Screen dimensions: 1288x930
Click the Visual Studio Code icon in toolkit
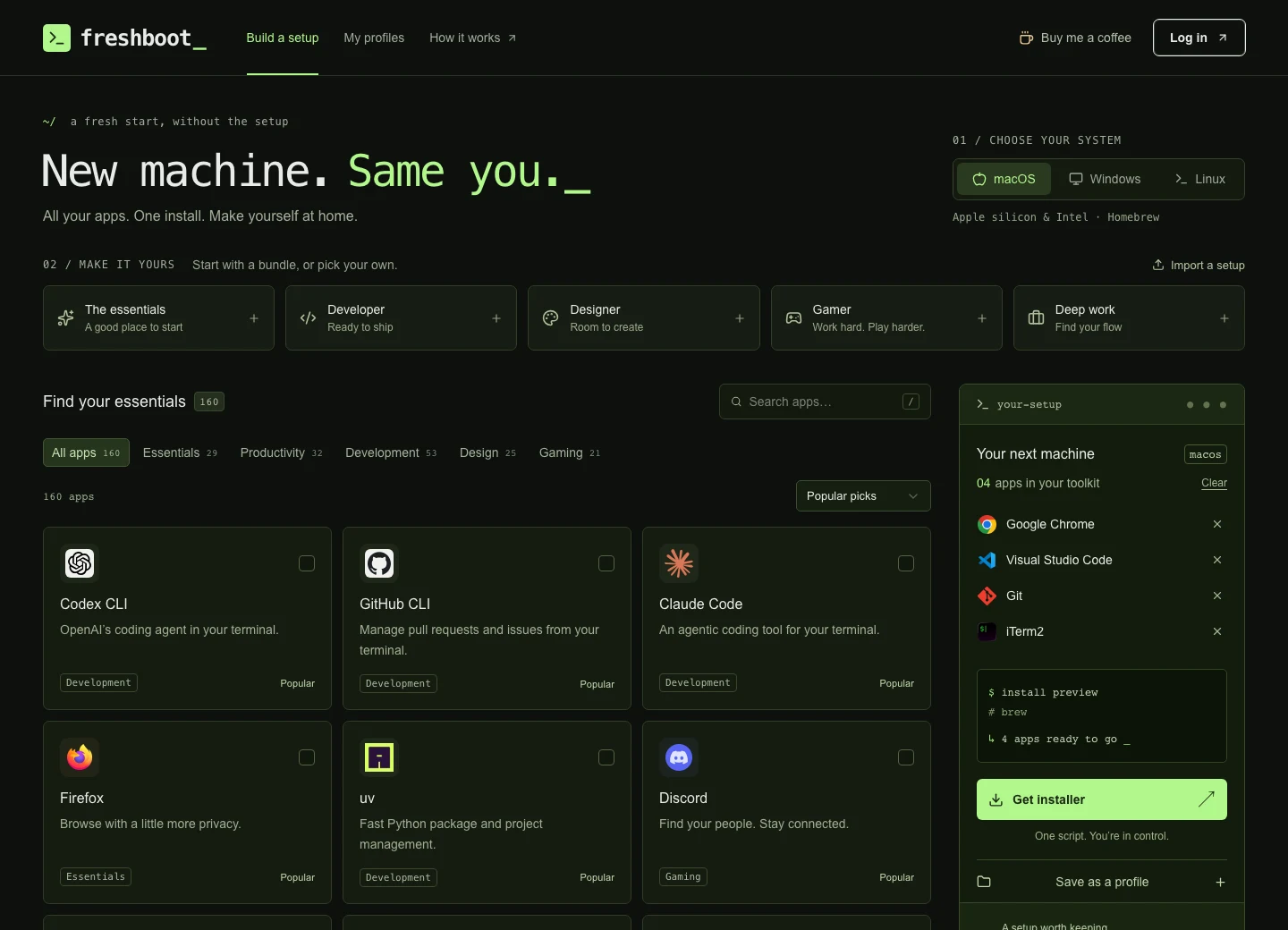click(987, 560)
